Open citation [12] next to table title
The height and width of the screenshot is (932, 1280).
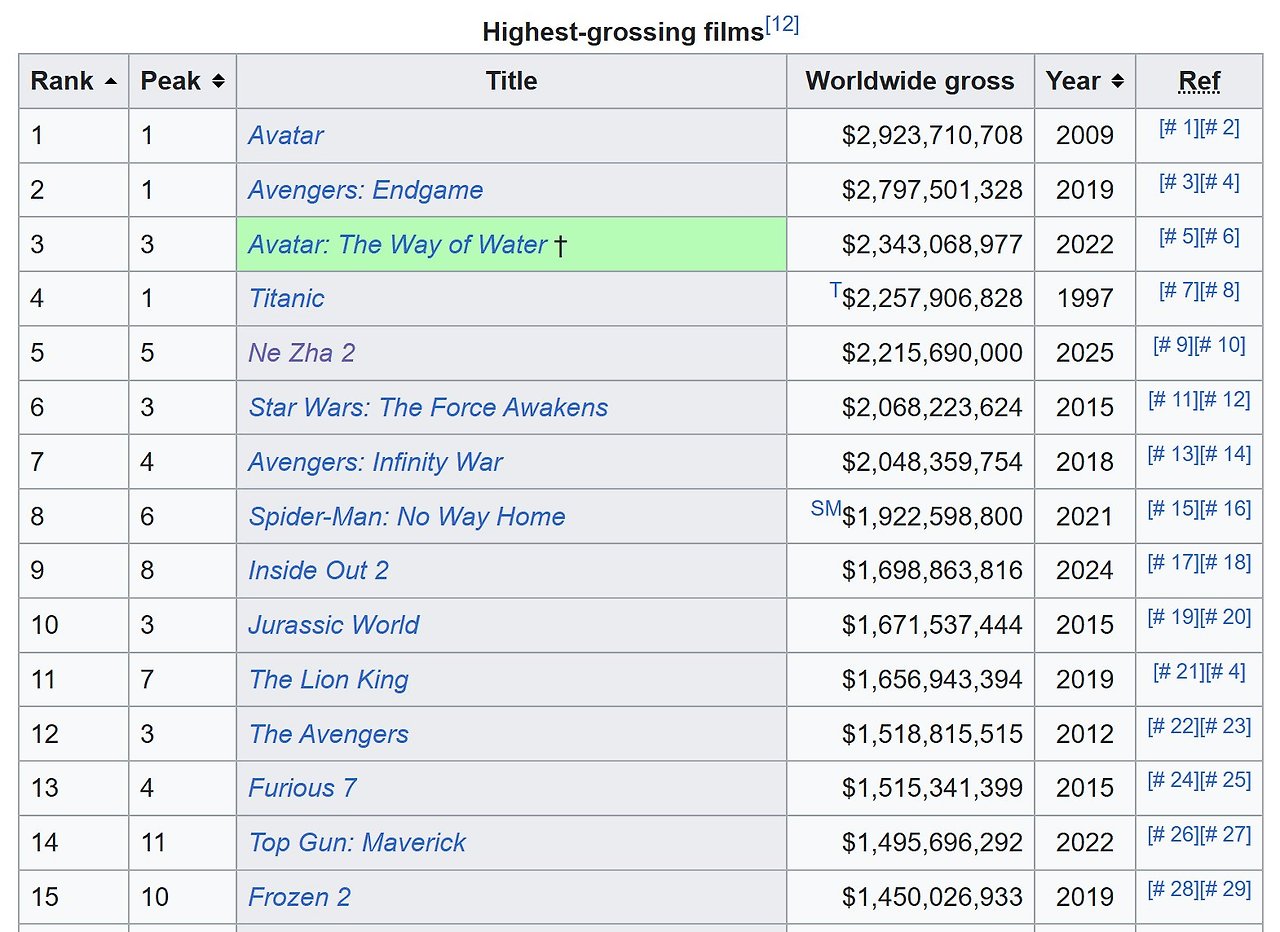point(782,25)
